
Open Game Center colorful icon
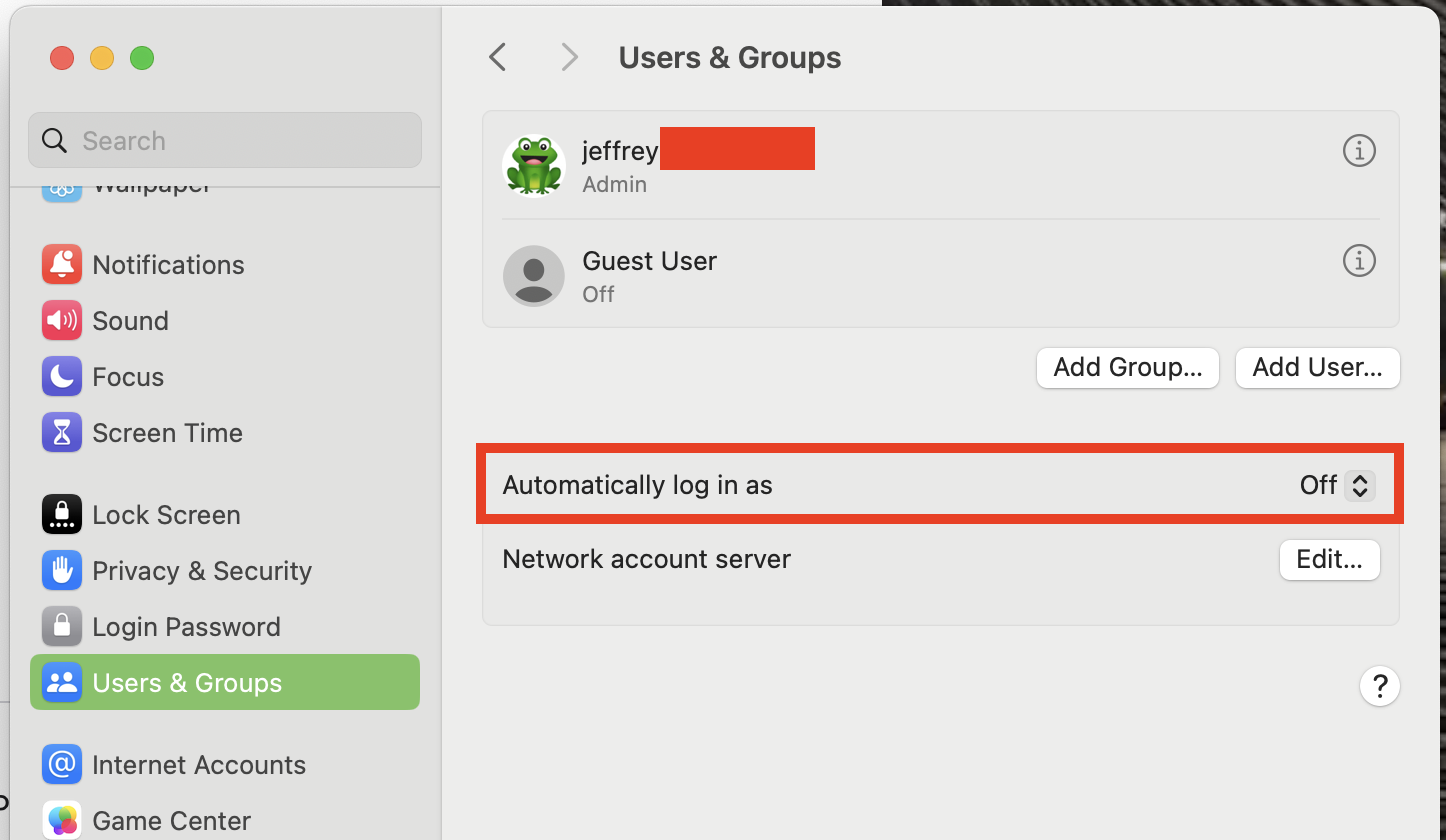click(x=62, y=820)
